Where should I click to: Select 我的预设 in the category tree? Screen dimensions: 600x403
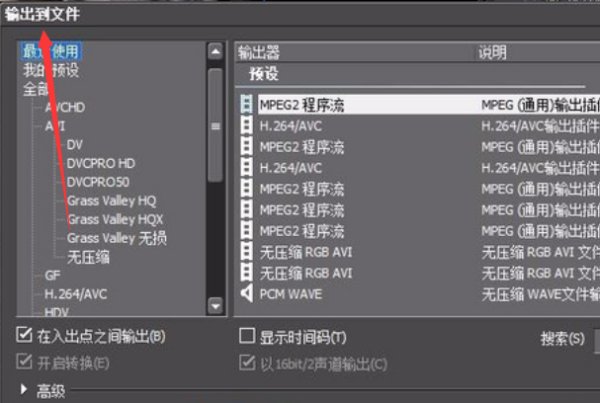[x=51, y=70]
